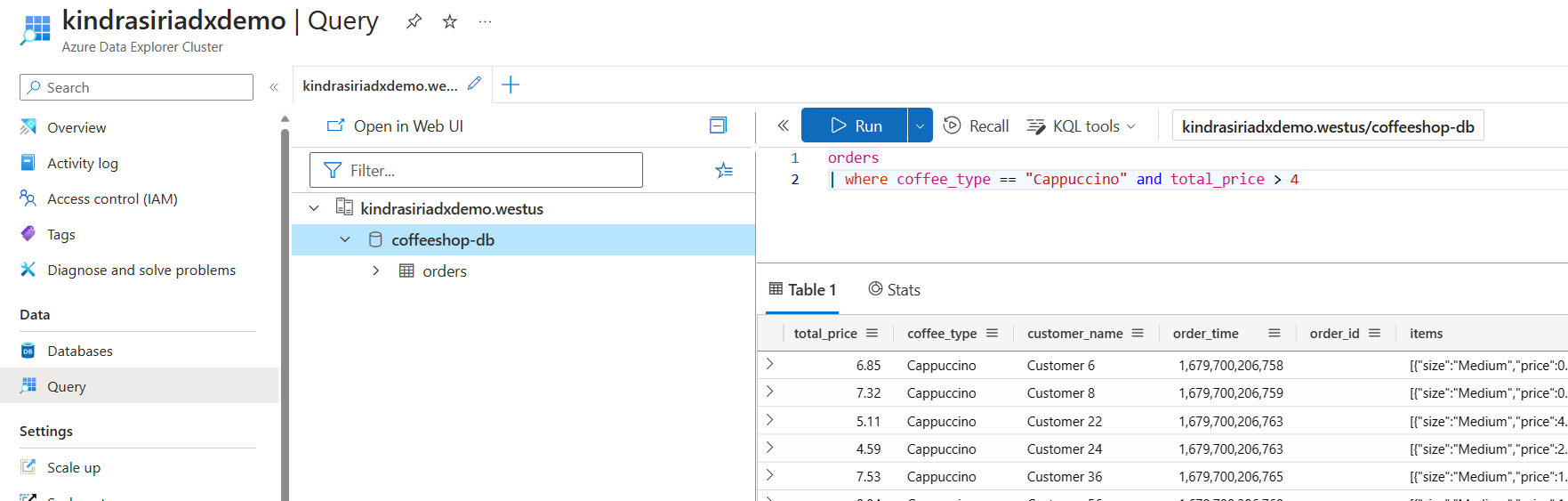Add a new query tab

click(511, 85)
